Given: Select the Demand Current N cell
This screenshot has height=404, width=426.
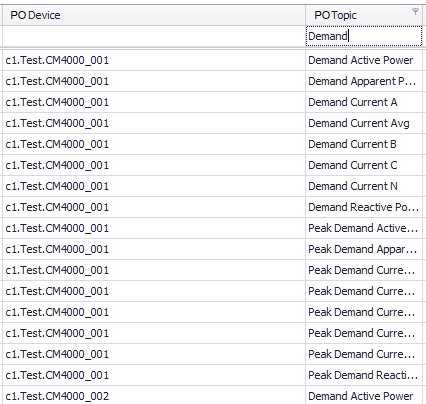Looking at the screenshot, I should [364, 186].
